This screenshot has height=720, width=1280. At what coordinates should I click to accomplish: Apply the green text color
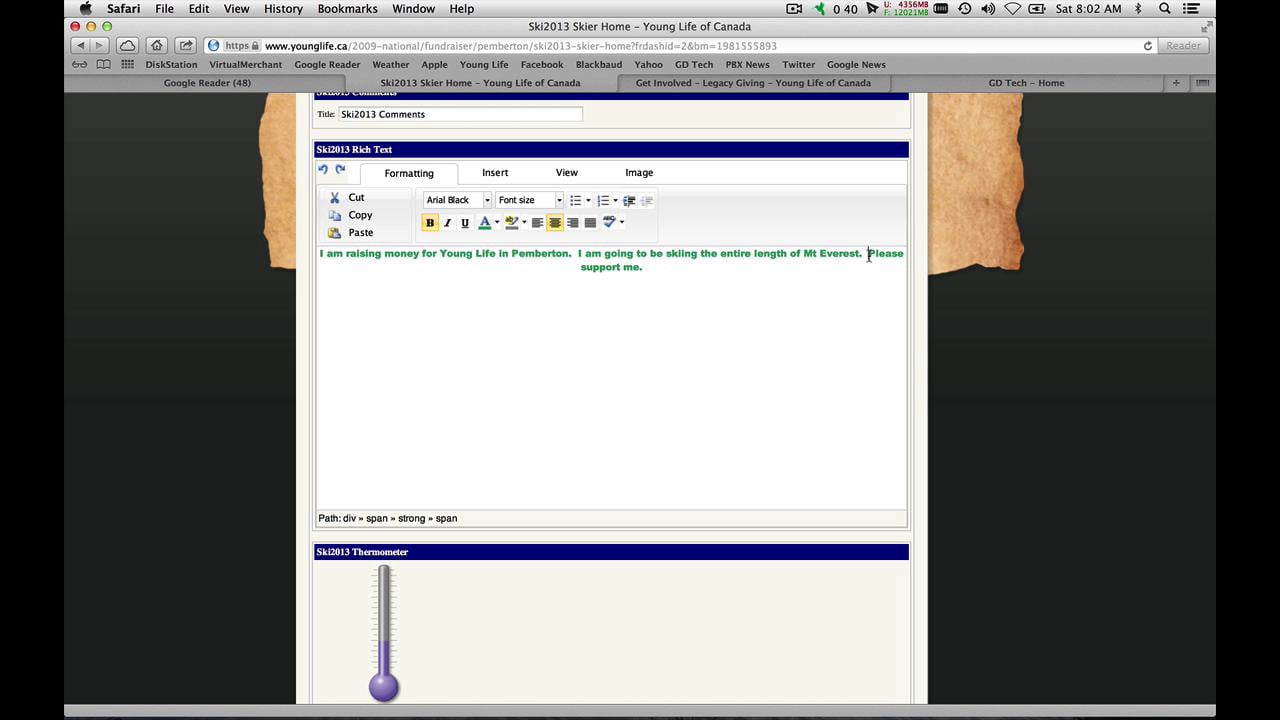484,223
